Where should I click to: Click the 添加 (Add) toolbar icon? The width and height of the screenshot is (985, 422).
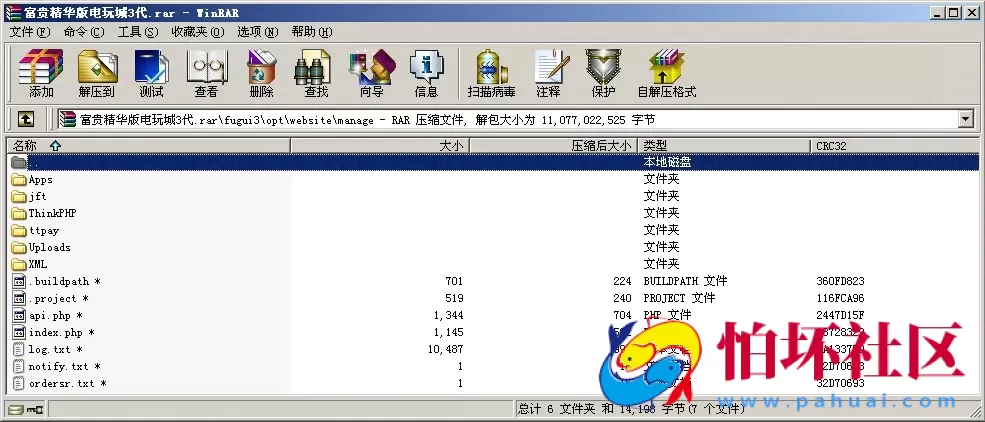pos(41,73)
